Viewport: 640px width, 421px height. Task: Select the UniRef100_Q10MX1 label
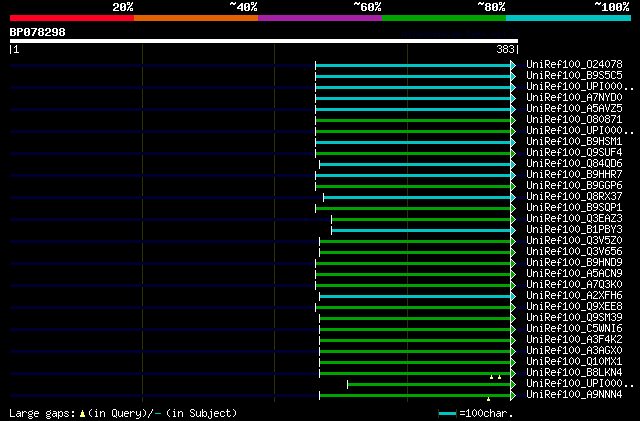[x=574, y=362]
